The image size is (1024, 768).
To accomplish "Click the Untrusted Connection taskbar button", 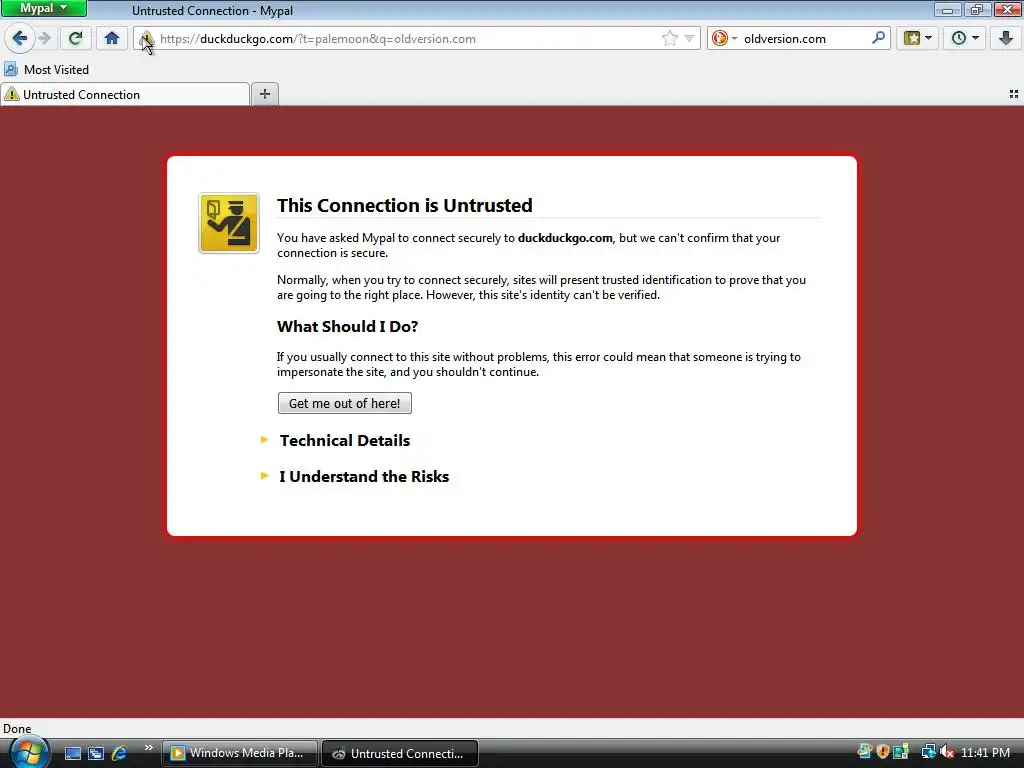I will (400, 753).
